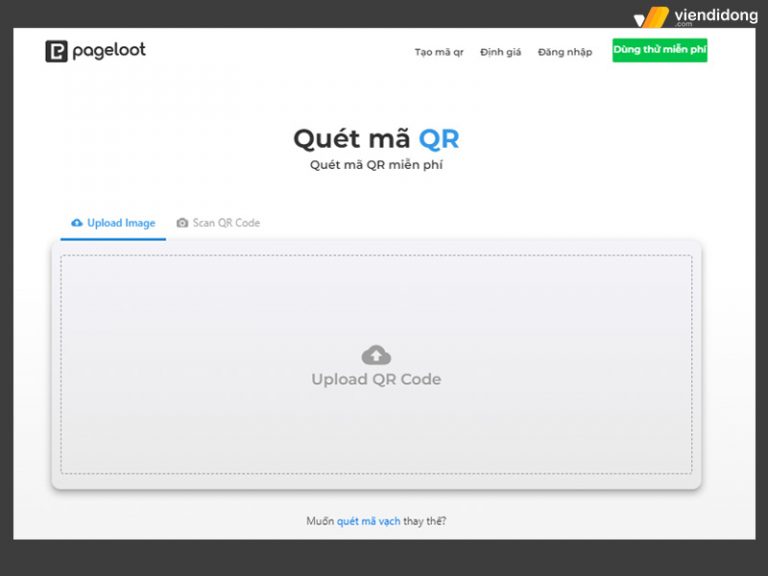Click the orange viendidong logo icon
768x576 pixels.
tap(651, 17)
